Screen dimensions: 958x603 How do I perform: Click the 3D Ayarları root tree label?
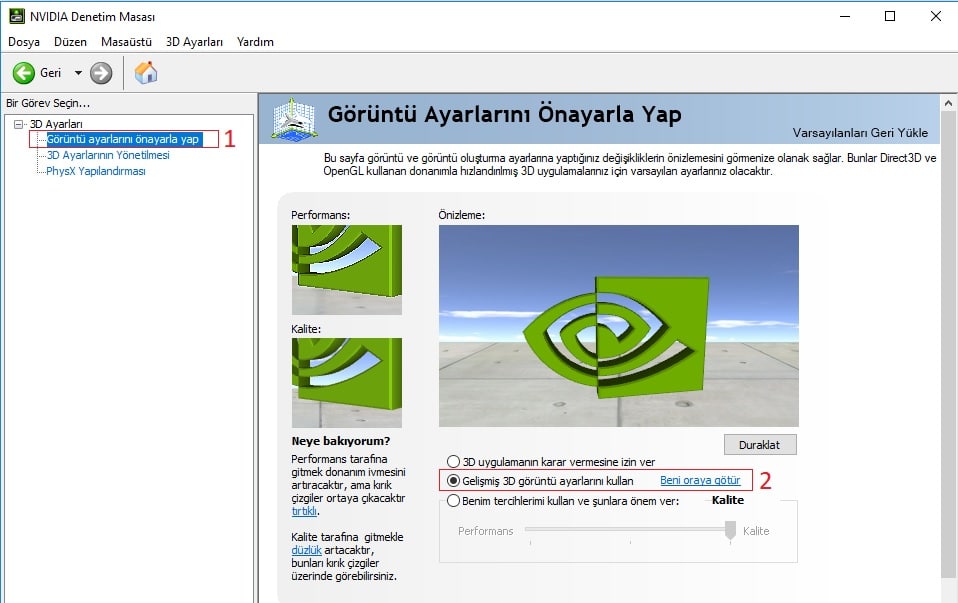pyautogui.click(x=56, y=124)
